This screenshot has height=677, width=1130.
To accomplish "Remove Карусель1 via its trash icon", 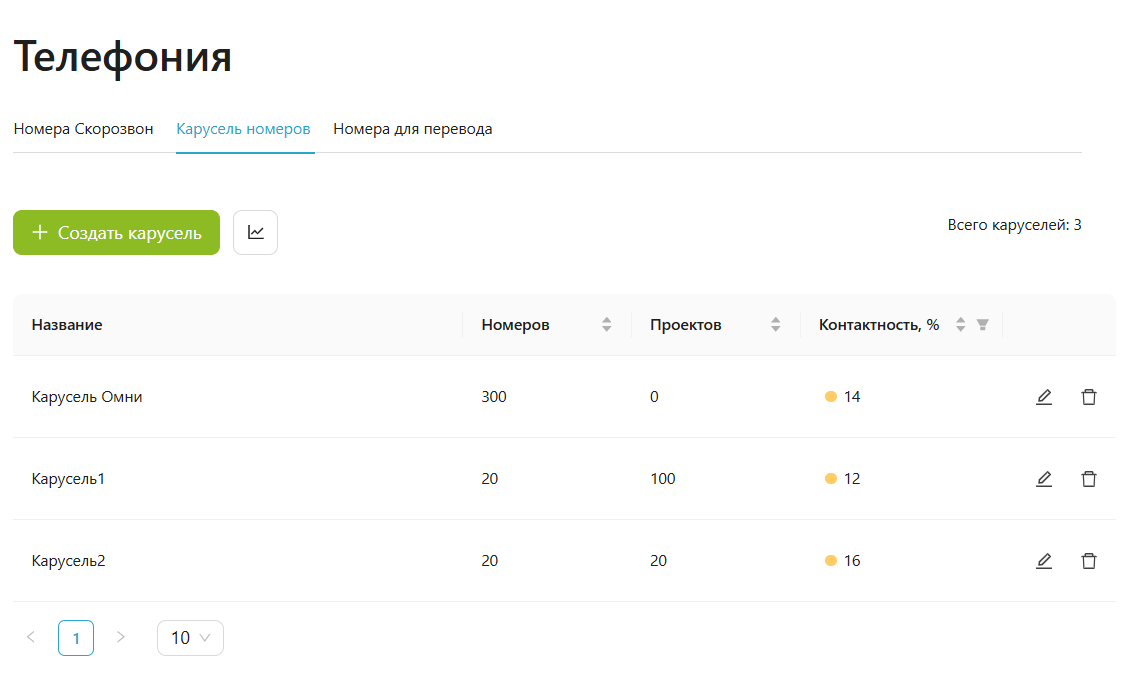I will 1089,478.
